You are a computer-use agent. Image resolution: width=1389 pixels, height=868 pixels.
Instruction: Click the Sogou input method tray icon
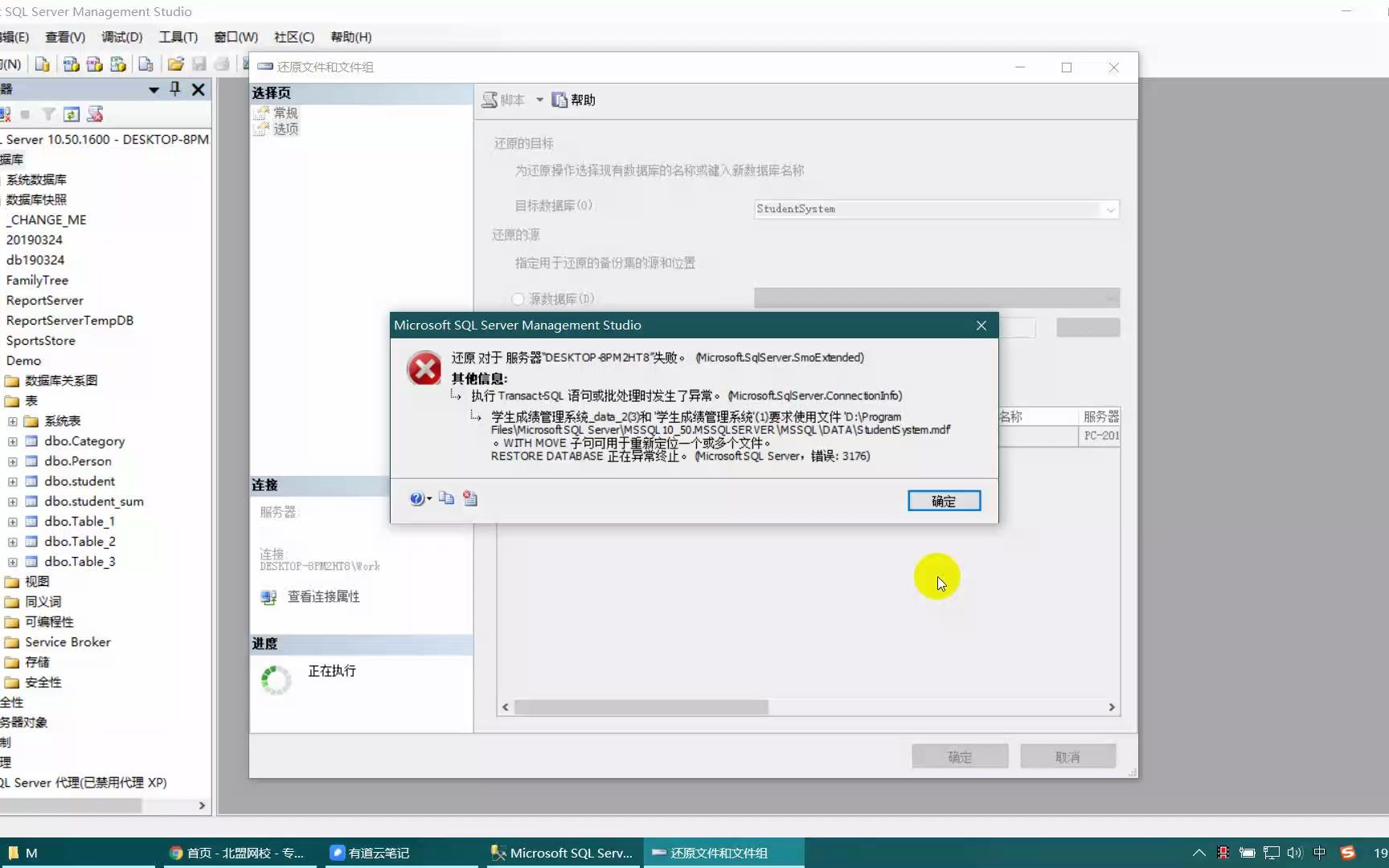pos(1348,853)
